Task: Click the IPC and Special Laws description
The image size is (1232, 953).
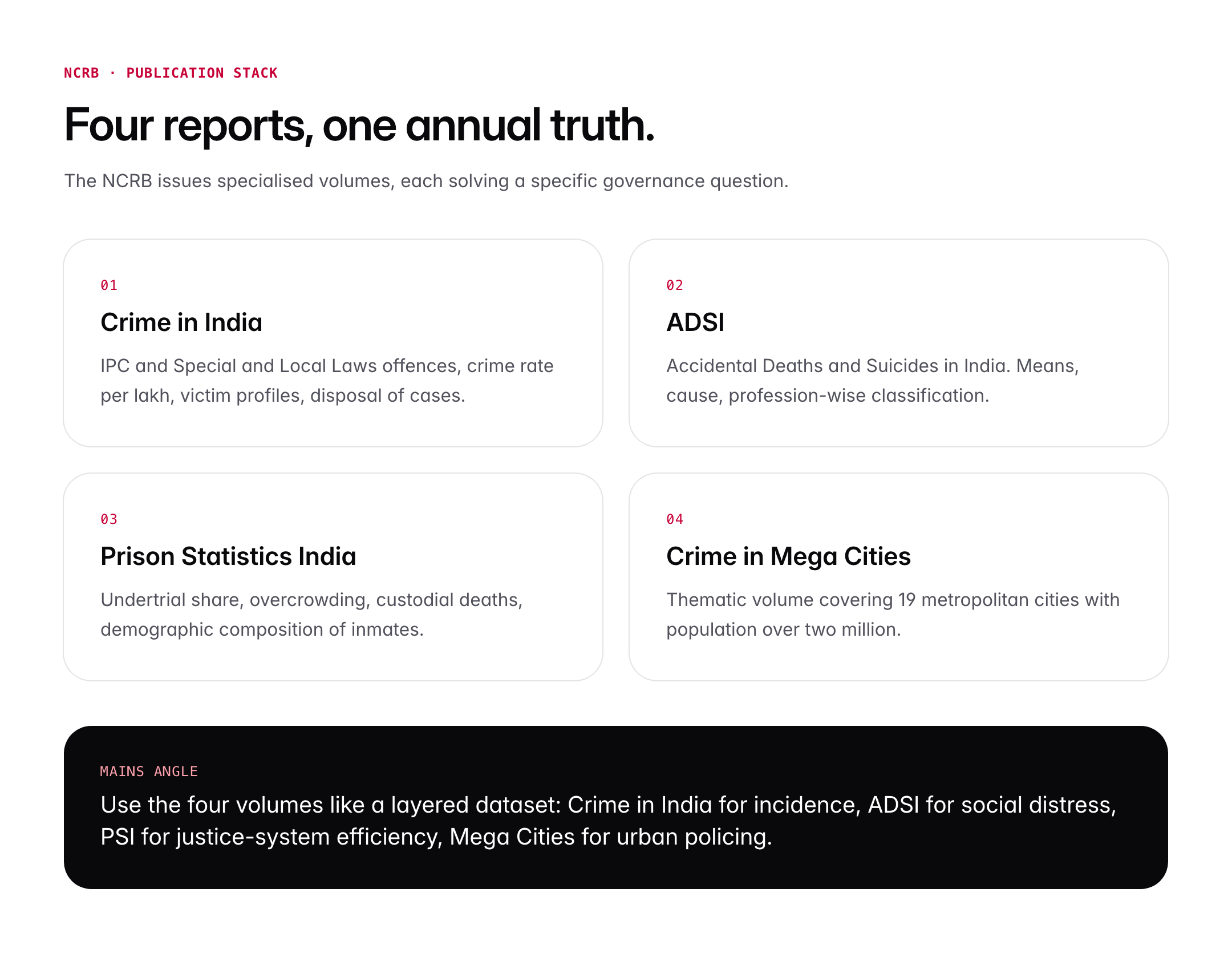Action: coord(326,381)
